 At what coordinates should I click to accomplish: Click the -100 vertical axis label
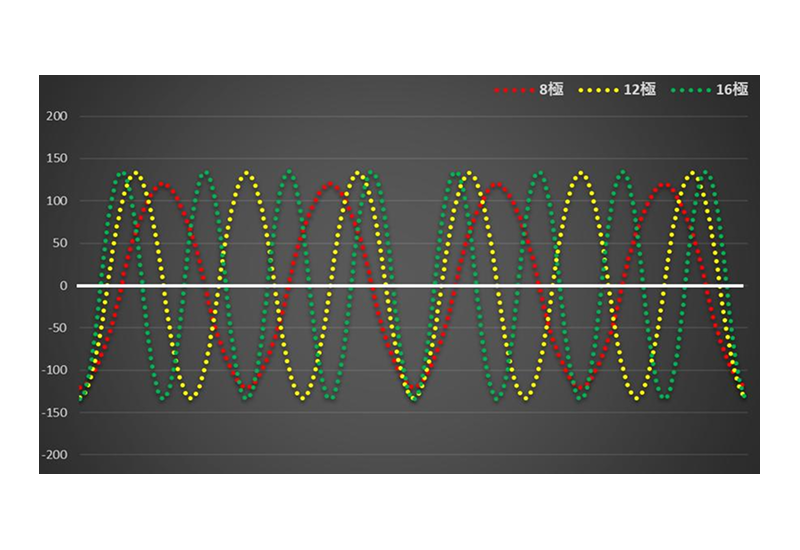pos(55,370)
